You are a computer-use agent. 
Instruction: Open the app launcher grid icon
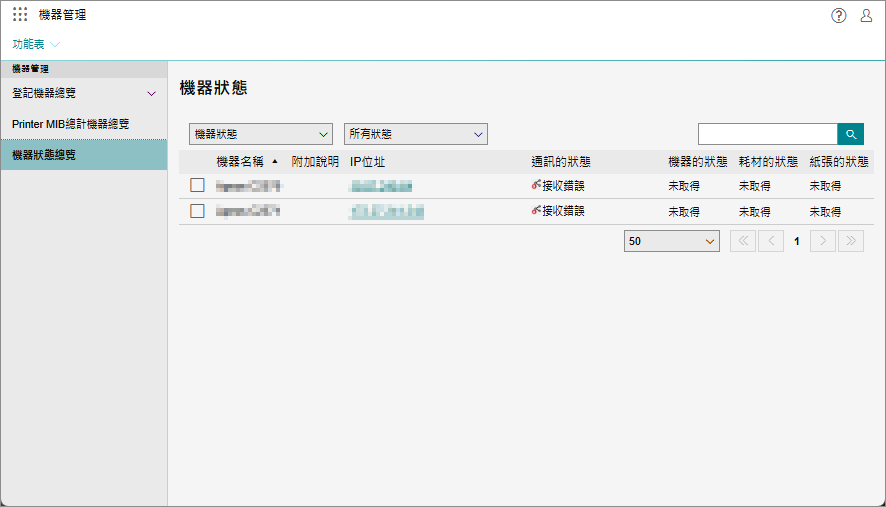point(20,15)
